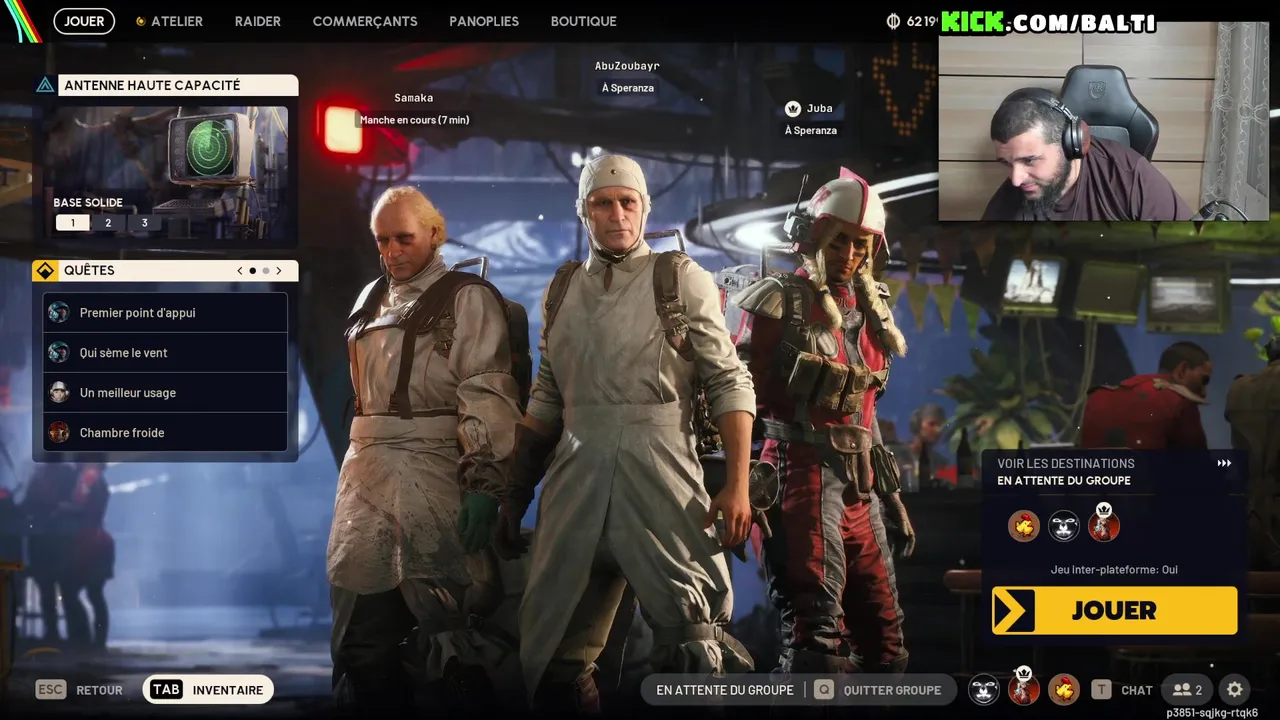Select the rooster avatar in bottom bar
This screenshot has width=1280, height=720.
(x=1064, y=689)
